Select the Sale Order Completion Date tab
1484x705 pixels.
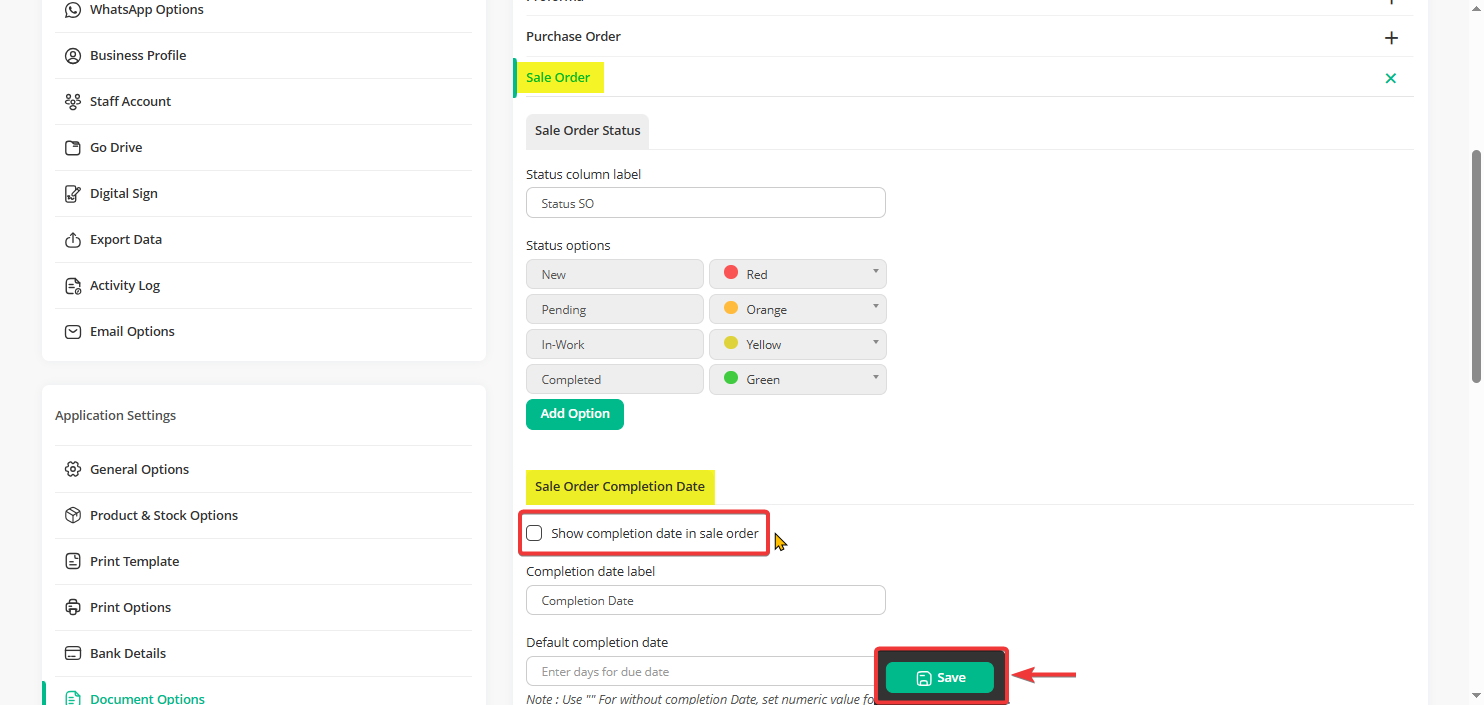pos(620,487)
